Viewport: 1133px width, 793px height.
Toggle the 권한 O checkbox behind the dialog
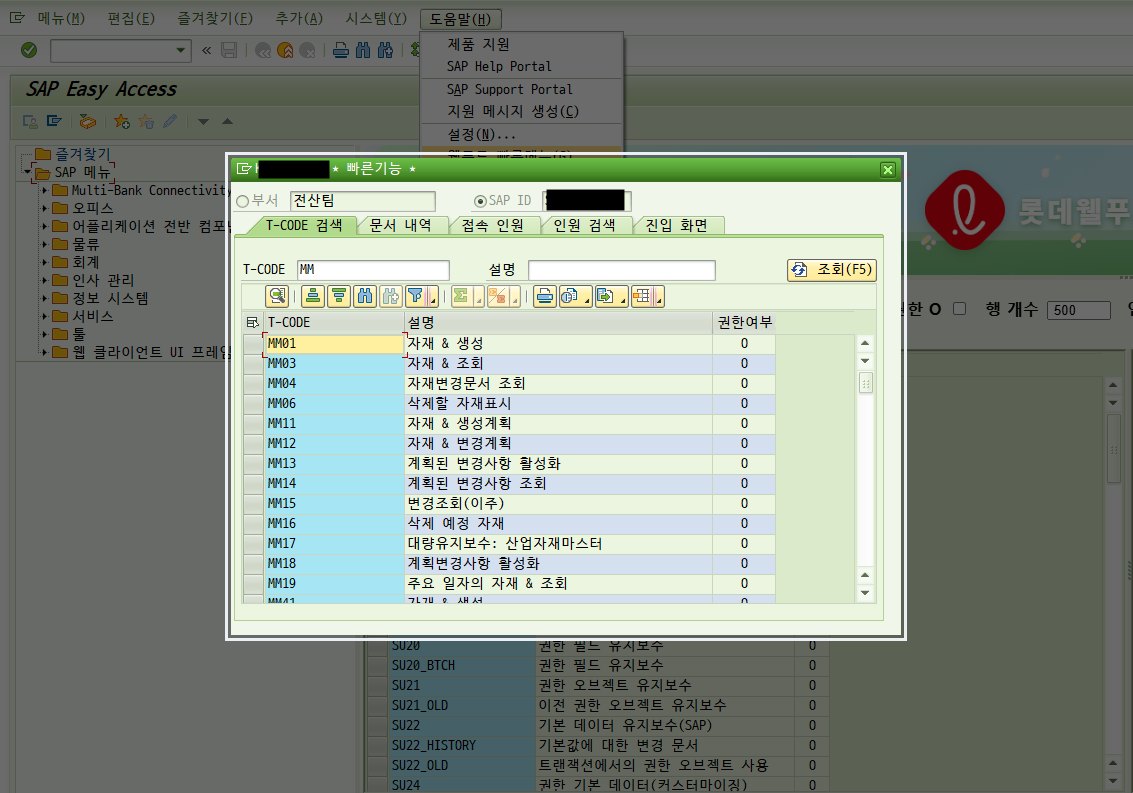[x=960, y=309]
